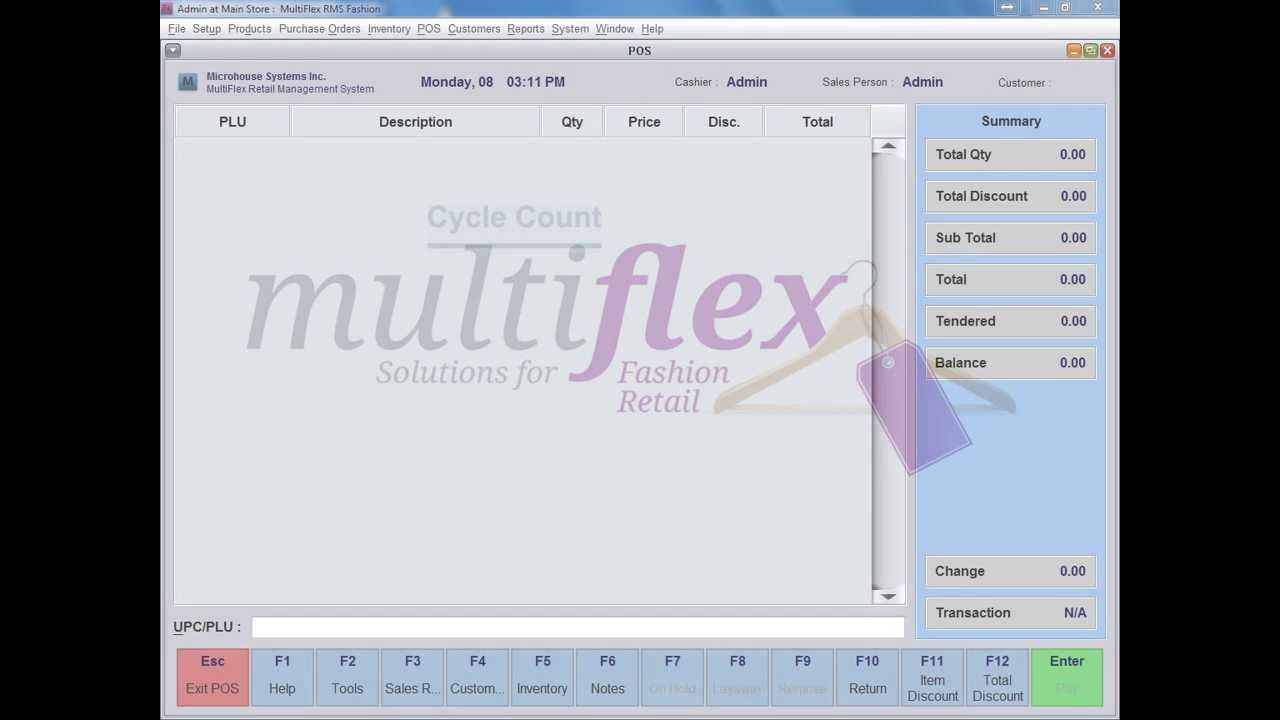Click the 03:11 PM time text
The width and height of the screenshot is (1280, 720).
pyautogui.click(x=535, y=82)
